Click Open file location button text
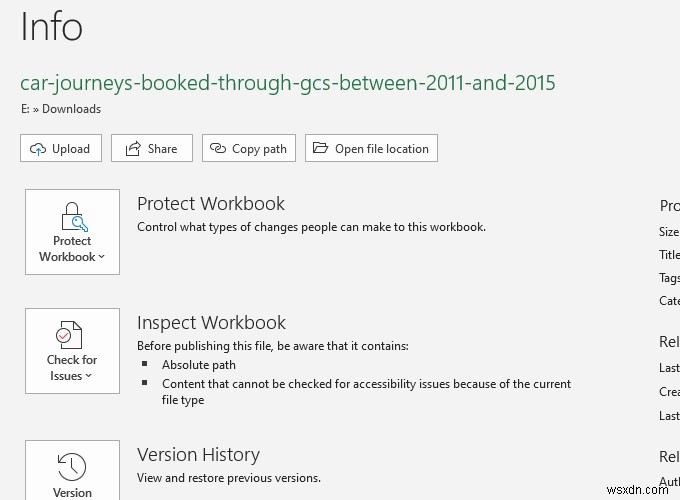 click(x=382, y=149)
